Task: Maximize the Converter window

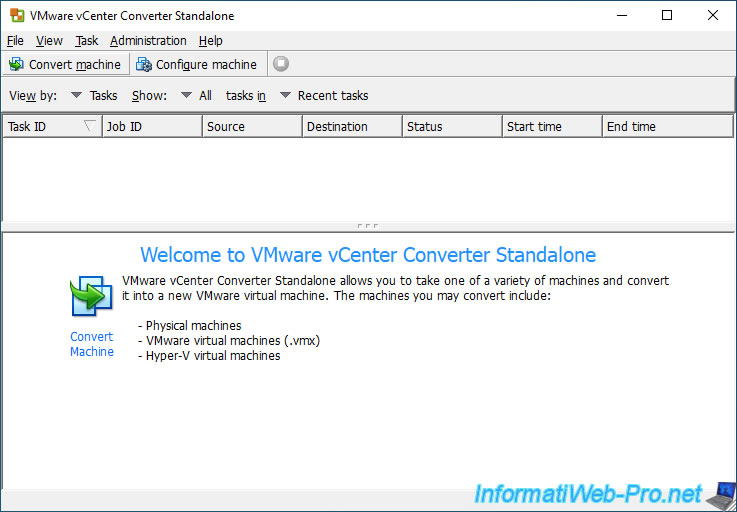Action: (666, 16)
